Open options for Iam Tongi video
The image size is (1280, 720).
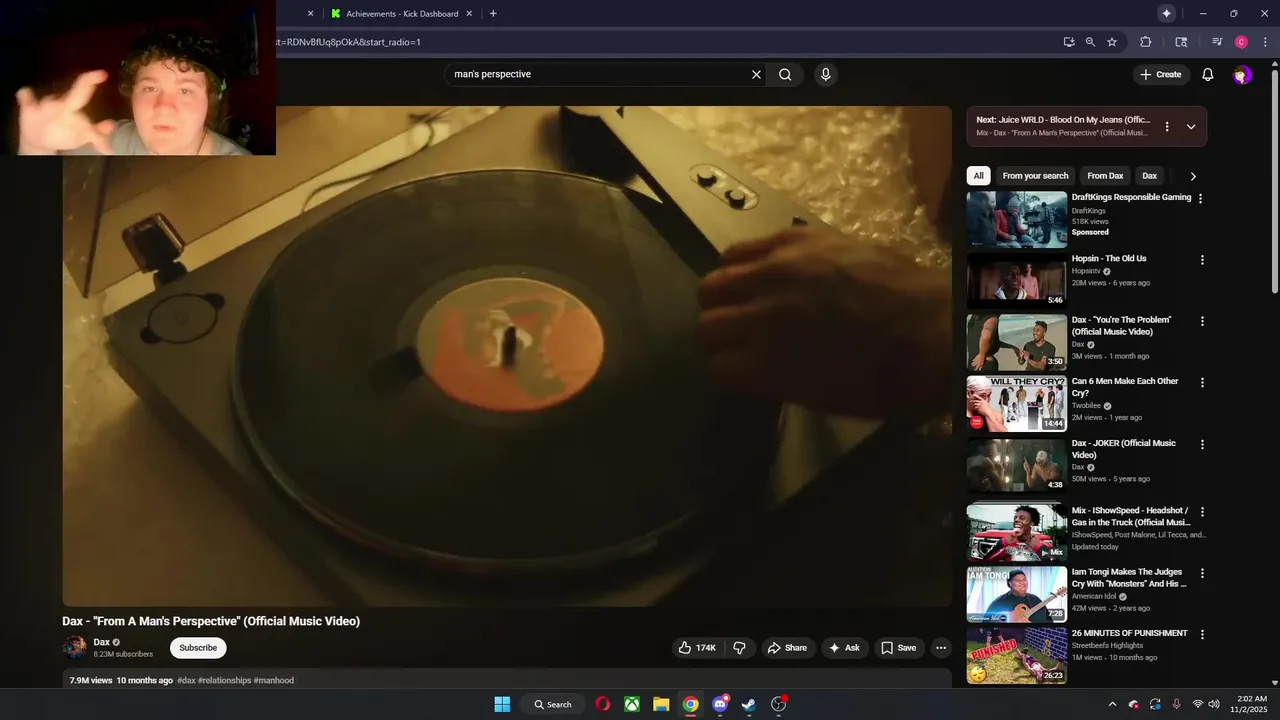click(1202, 573)
